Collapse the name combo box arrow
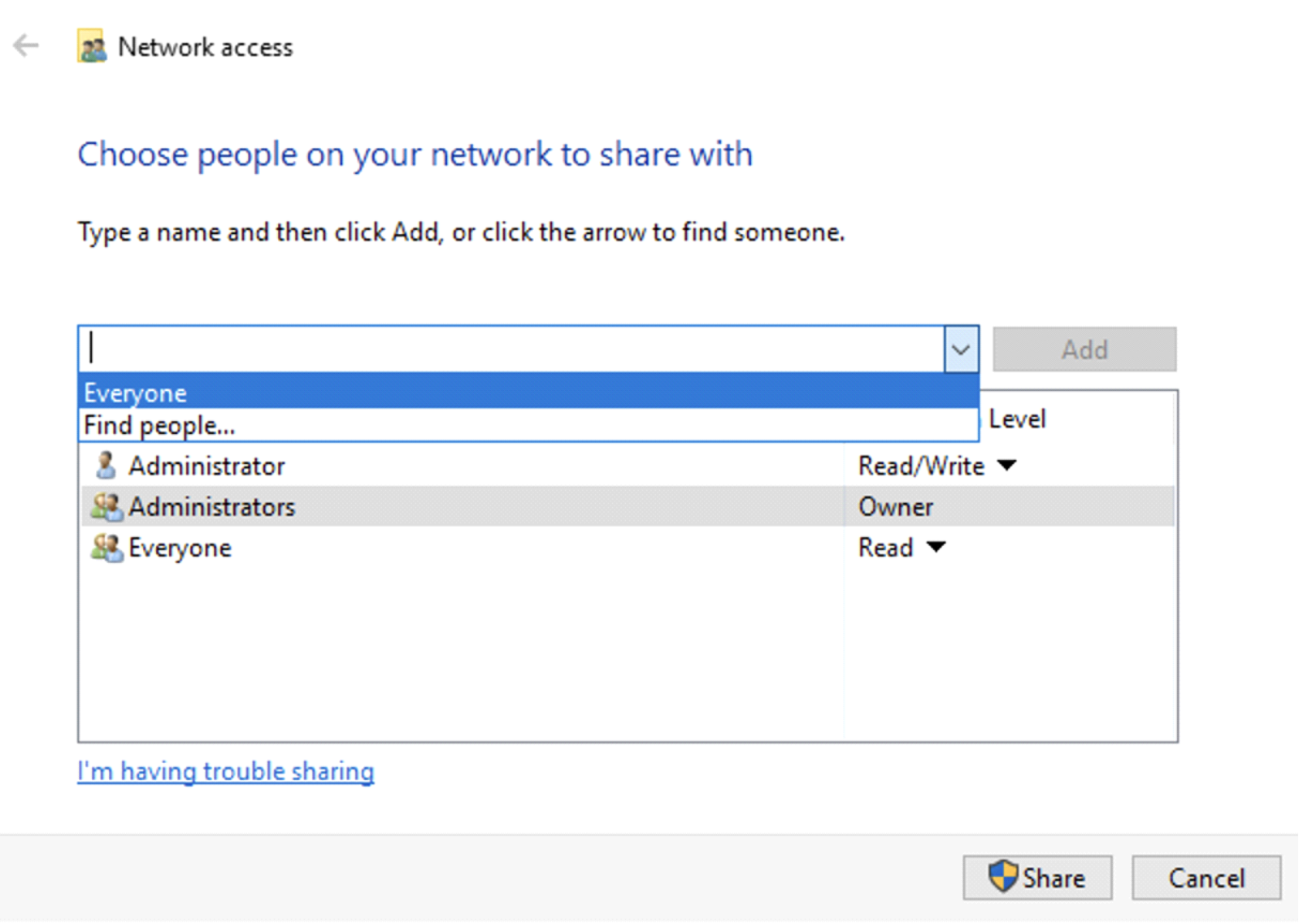1299x924 pixels. tap(961, 349)
